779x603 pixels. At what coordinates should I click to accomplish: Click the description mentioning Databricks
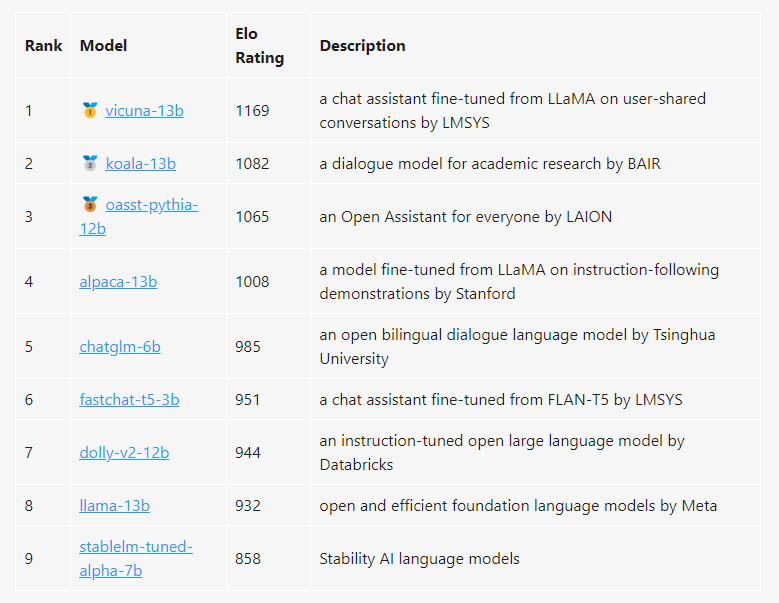tap(501, 453)
